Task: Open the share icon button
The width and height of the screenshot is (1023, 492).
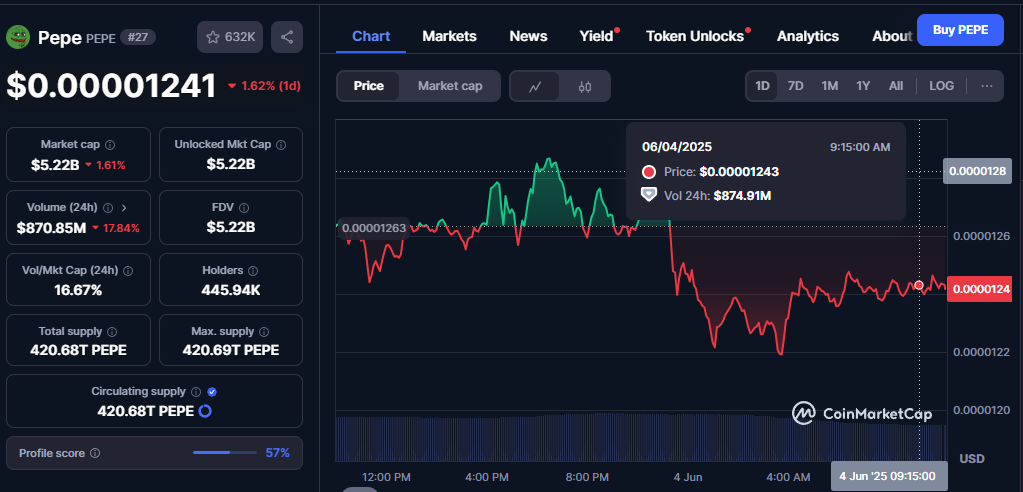Action: [286, 37]
